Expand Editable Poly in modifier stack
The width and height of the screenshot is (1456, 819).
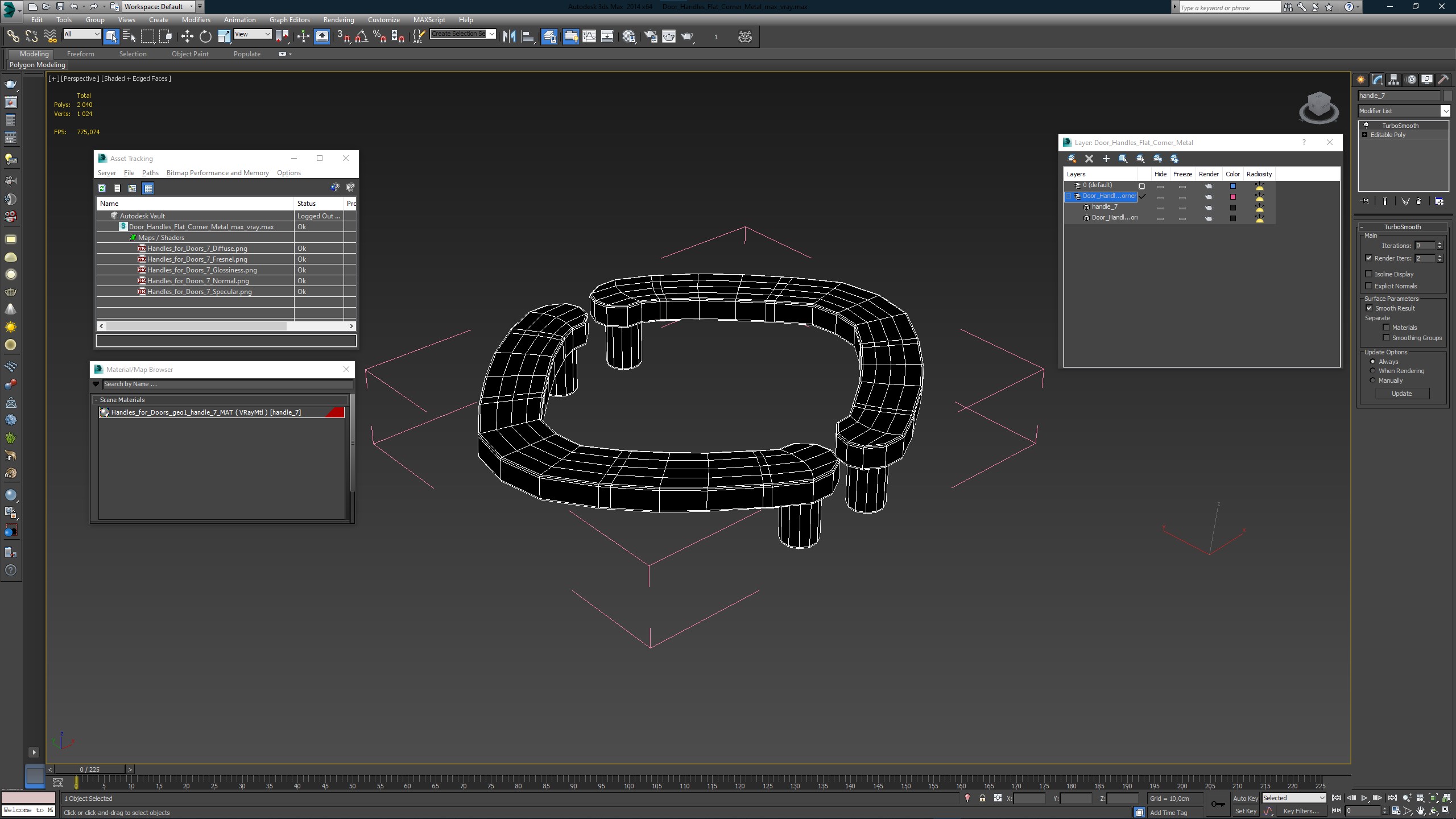(1364, 135)
